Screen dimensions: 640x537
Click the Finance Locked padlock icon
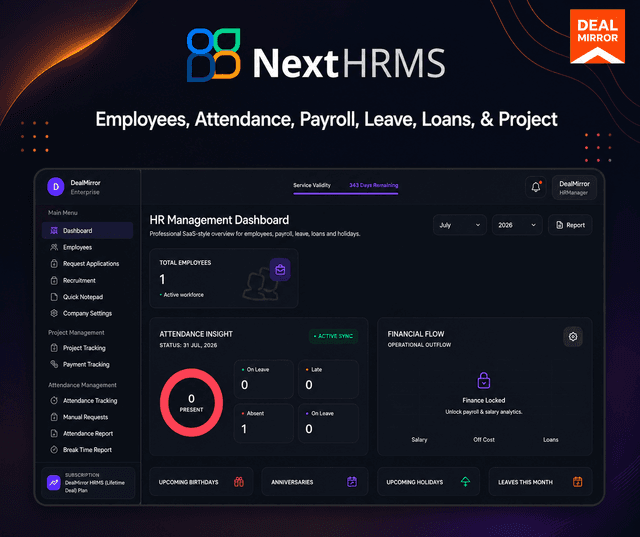484,380
